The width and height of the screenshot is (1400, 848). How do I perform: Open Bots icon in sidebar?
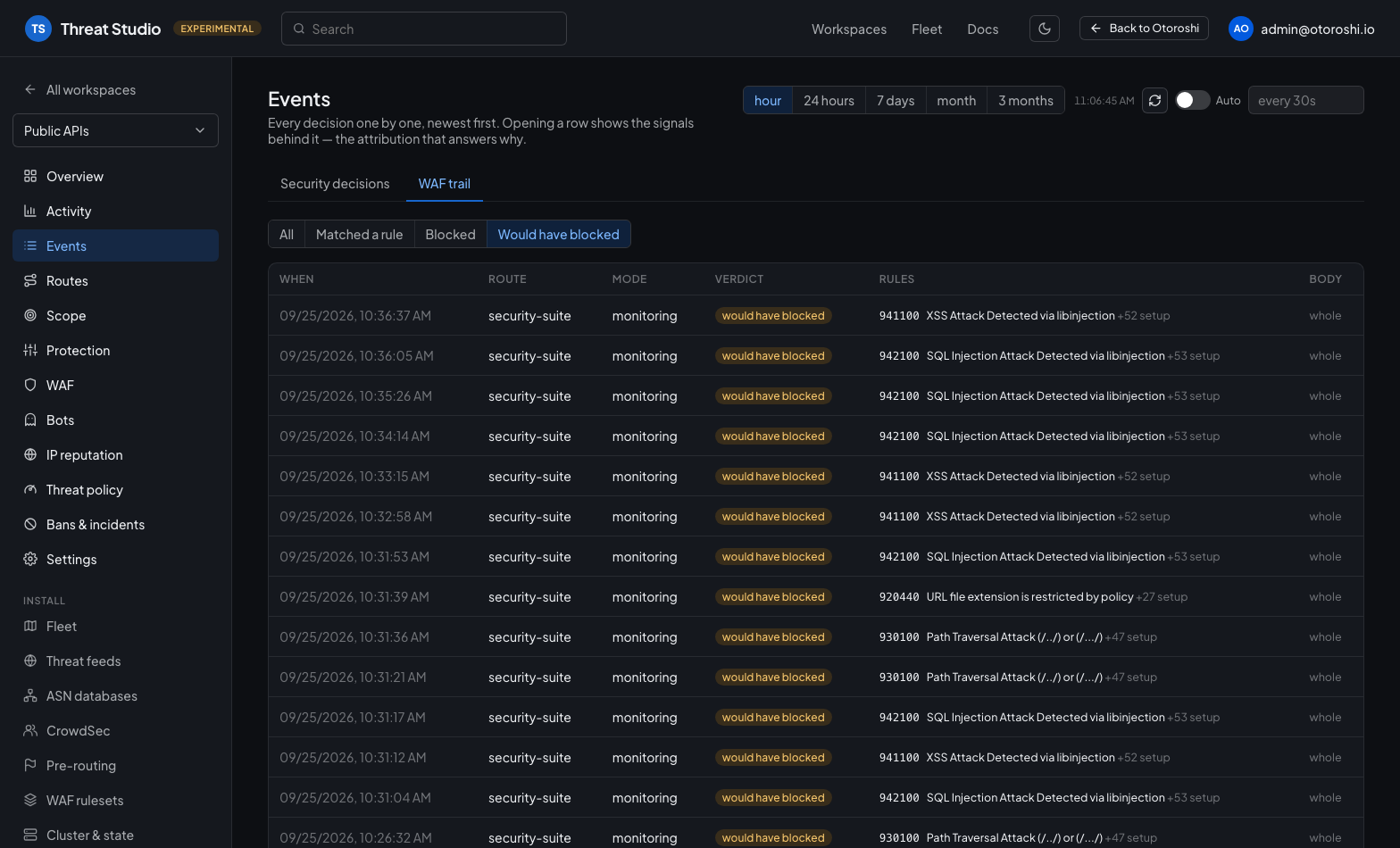pos(30,420)
